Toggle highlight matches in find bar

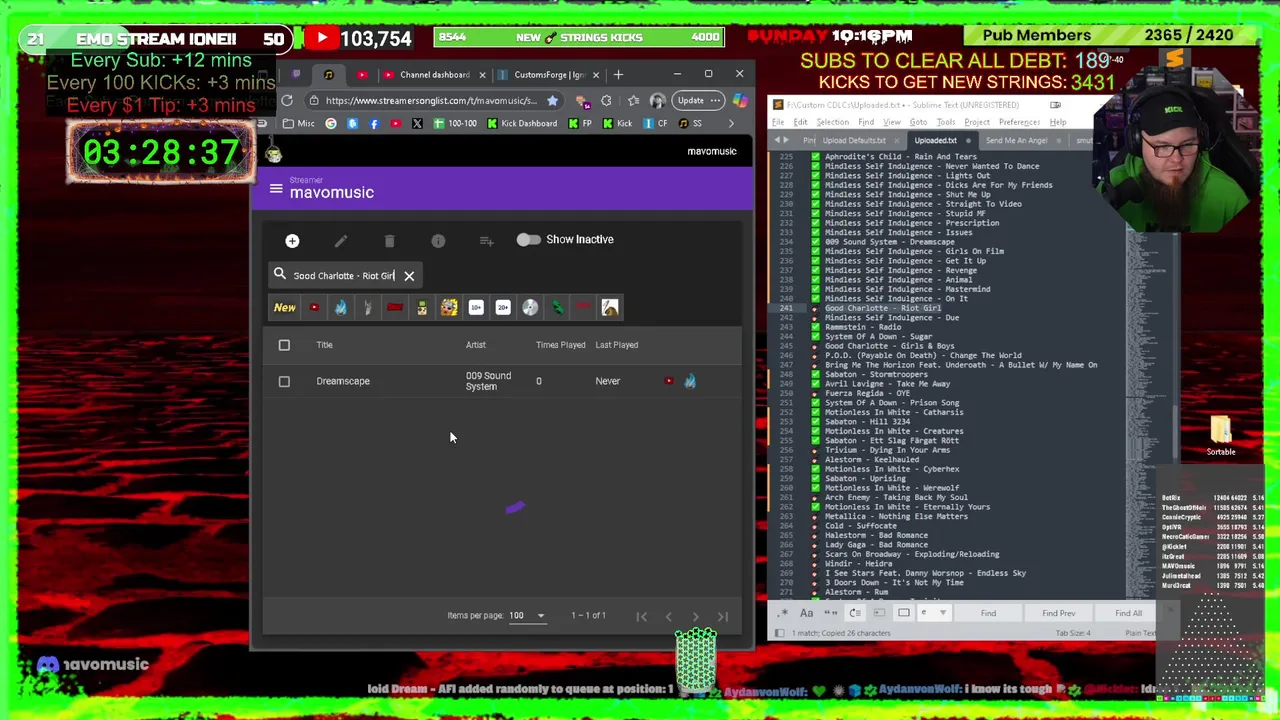click(x=904, y=613)
